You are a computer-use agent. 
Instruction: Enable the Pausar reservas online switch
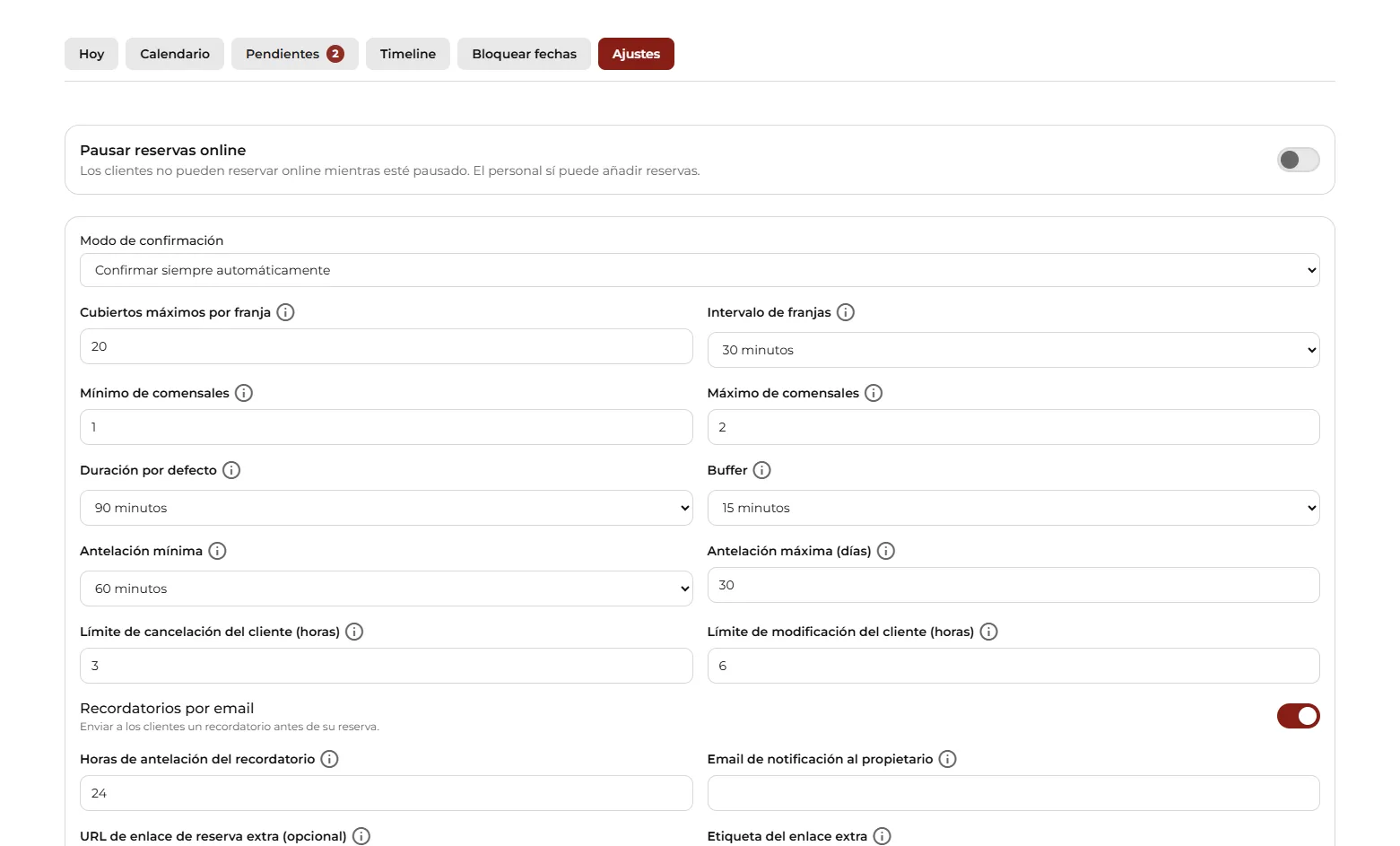click(x=1298, y=160)
